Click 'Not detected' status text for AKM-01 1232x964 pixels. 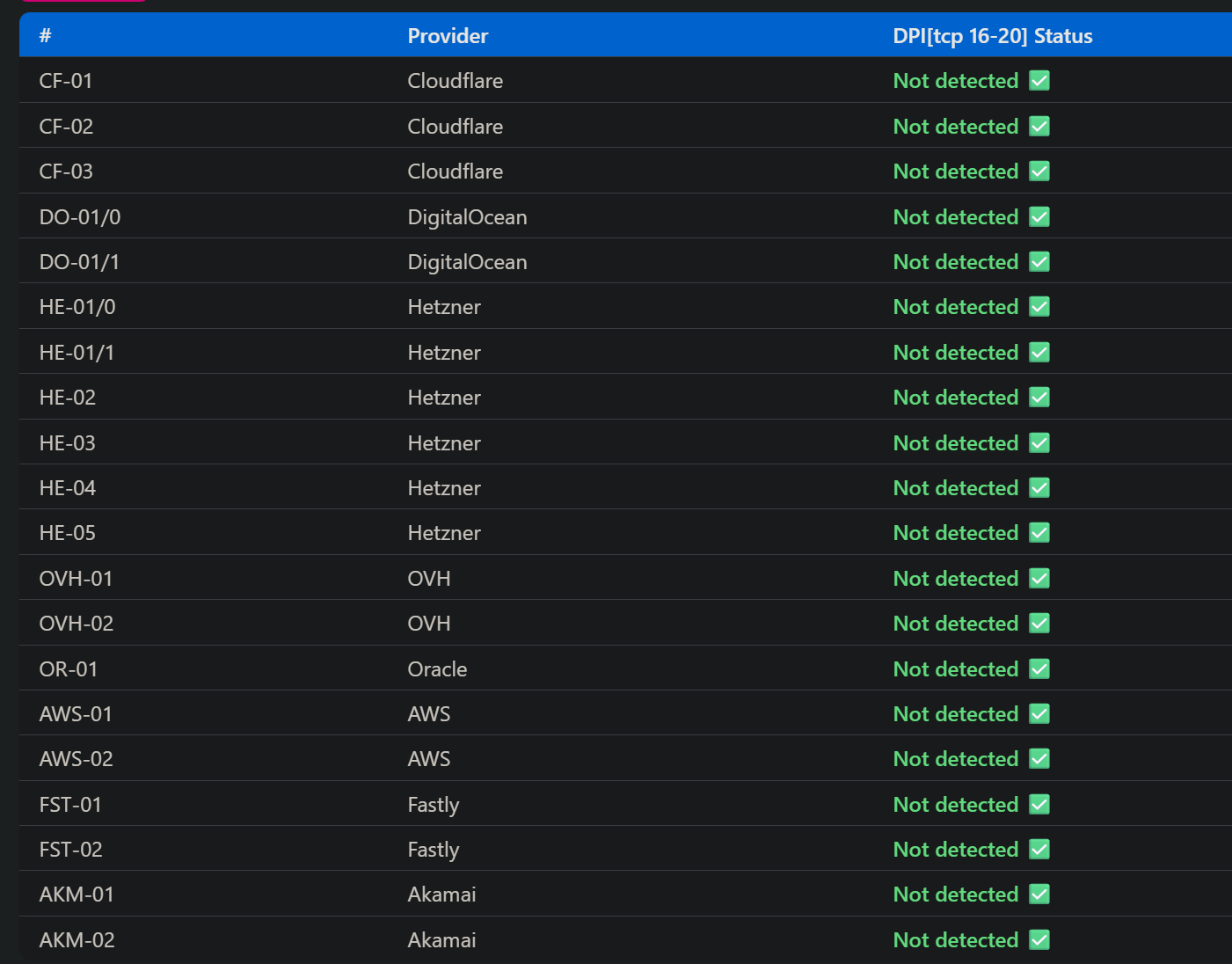tap(956, 894)
